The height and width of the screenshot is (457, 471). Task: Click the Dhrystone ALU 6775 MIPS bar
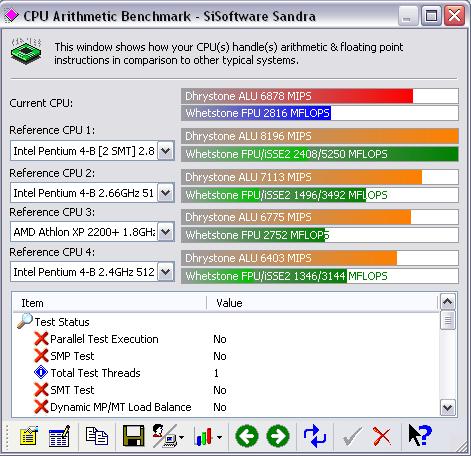(x=320, y=217)
